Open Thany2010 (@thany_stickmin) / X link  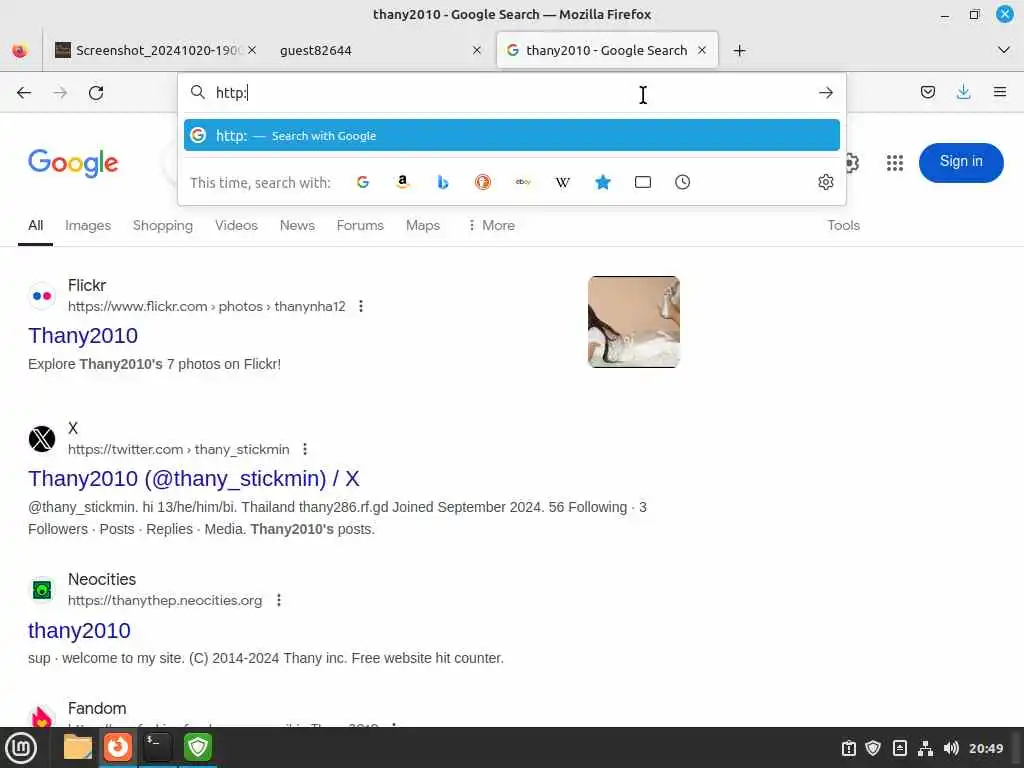pyautogui.click(x=193, y=479)
